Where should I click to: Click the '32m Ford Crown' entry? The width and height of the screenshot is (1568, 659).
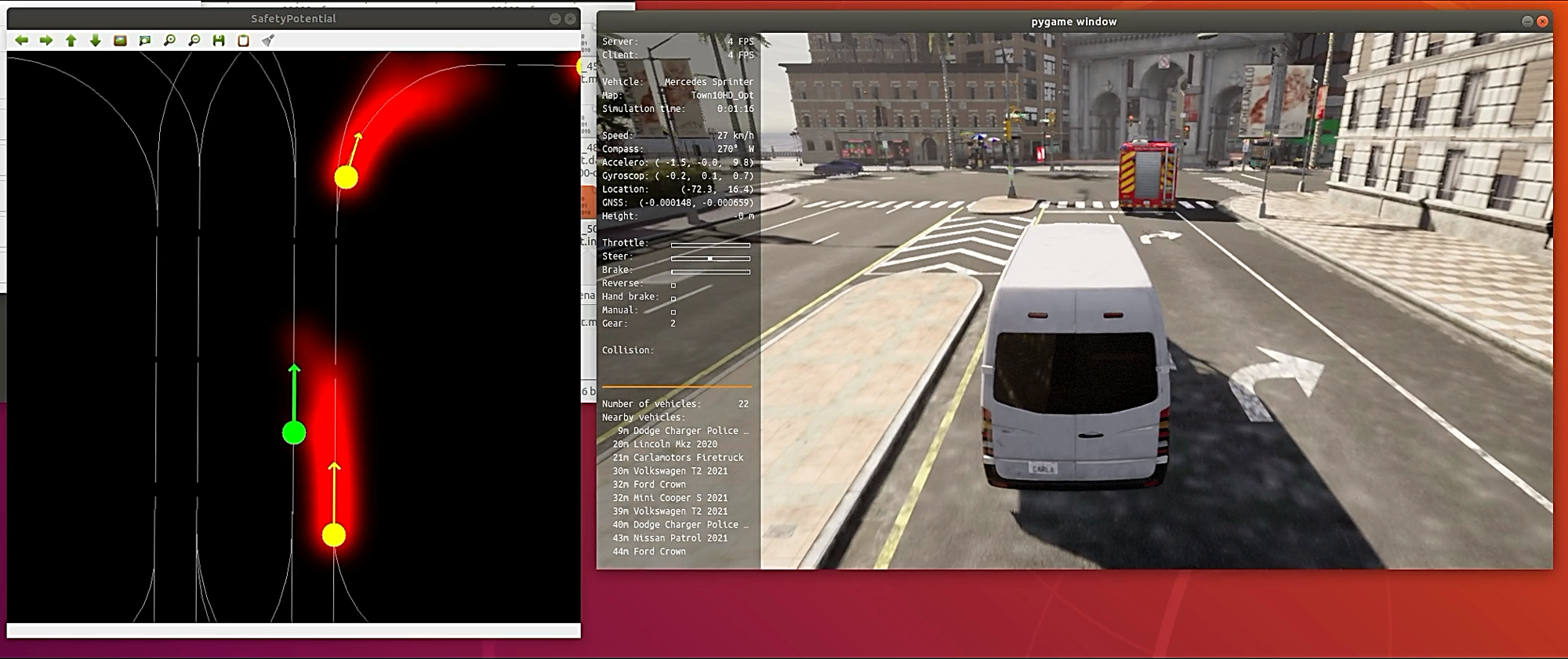[649, 484]
